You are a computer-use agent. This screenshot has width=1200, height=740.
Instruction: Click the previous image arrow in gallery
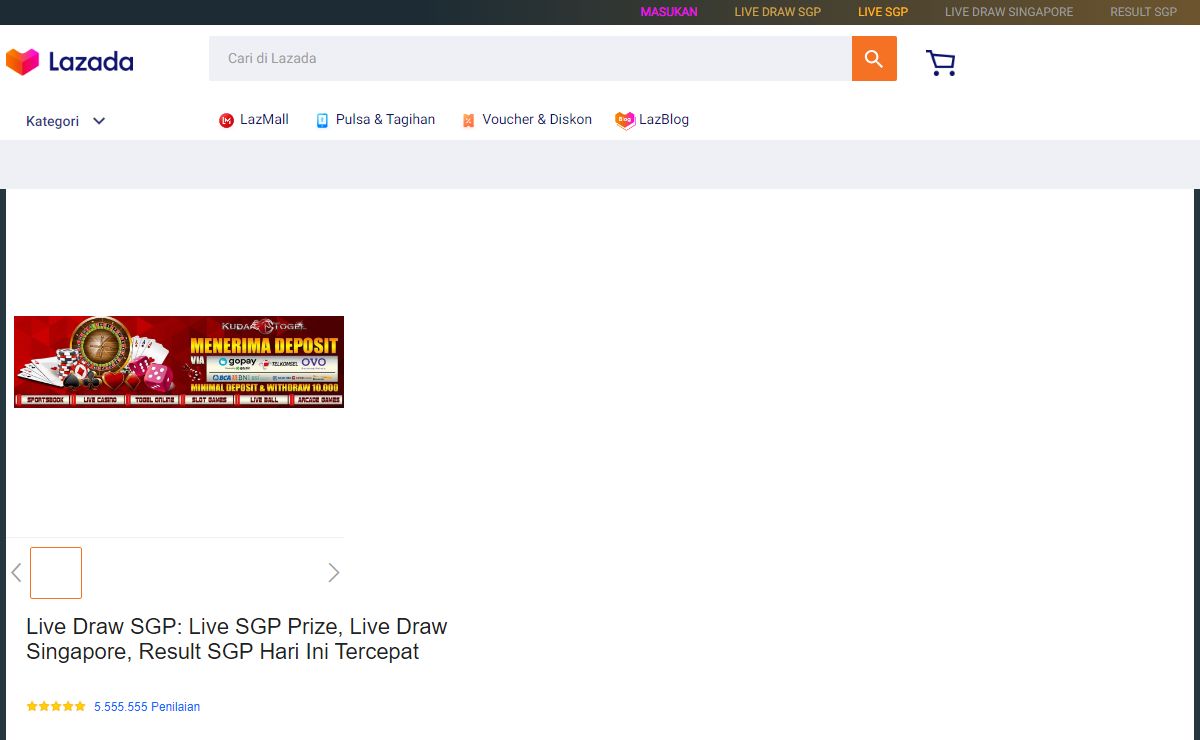(16, 572)
